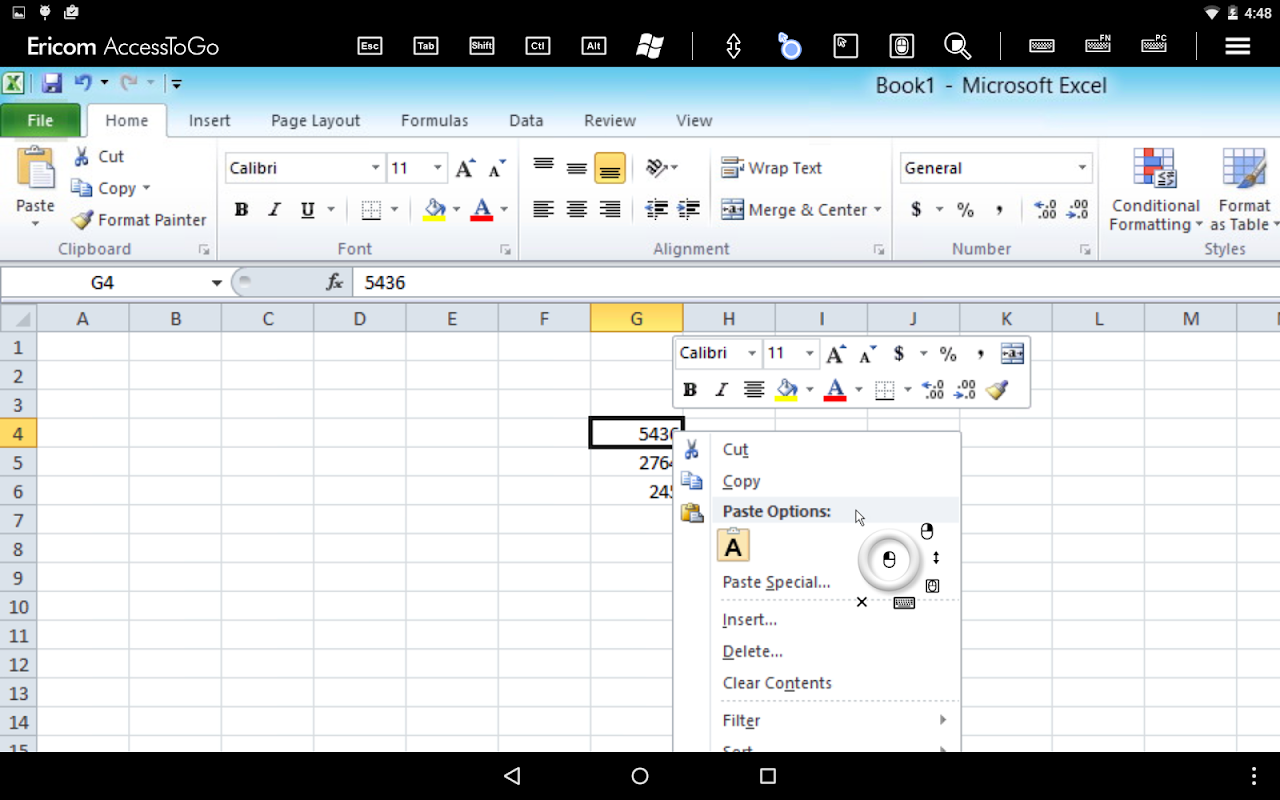Apply accounting dollar format in ribbon
Viewport: 1280px width, 800px height.
point(916,210)
